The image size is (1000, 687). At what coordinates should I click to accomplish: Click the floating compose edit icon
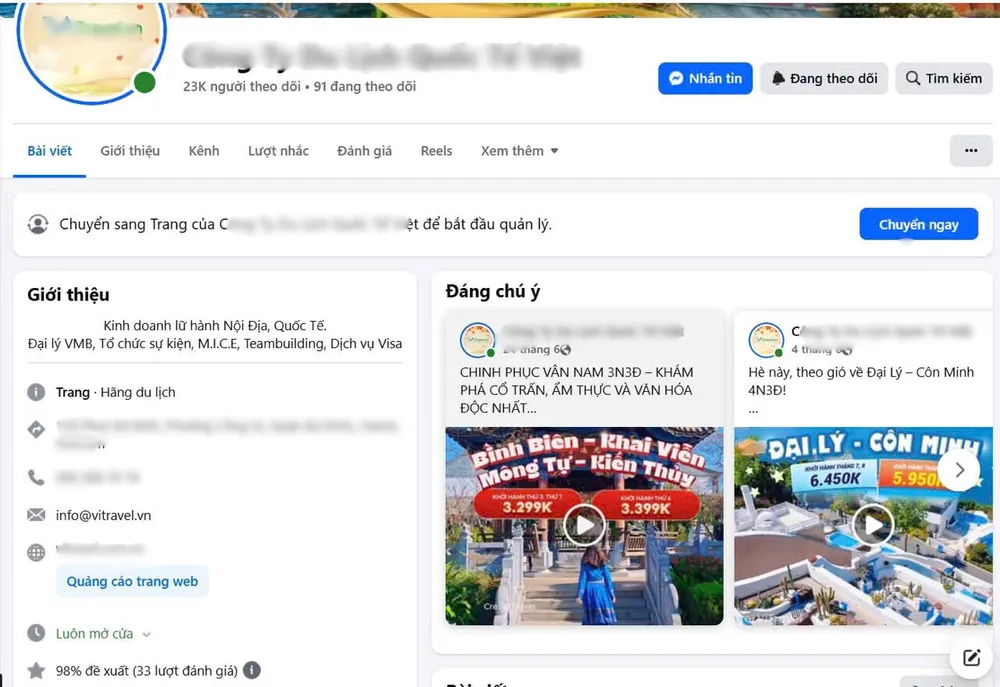coord(970,657)
